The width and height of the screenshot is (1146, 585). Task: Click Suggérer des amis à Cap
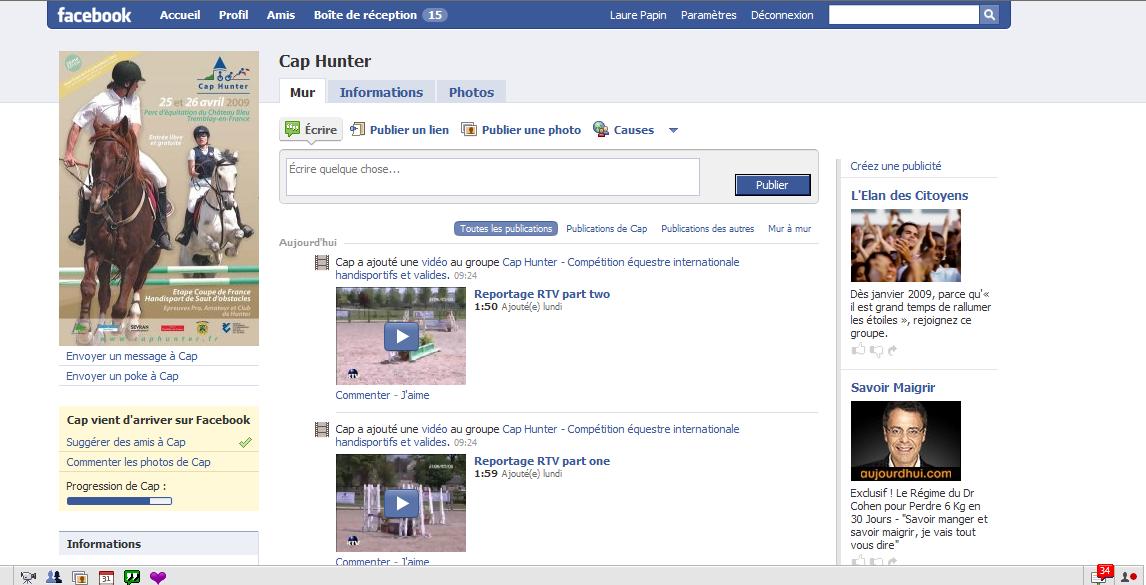pos(126,442)
